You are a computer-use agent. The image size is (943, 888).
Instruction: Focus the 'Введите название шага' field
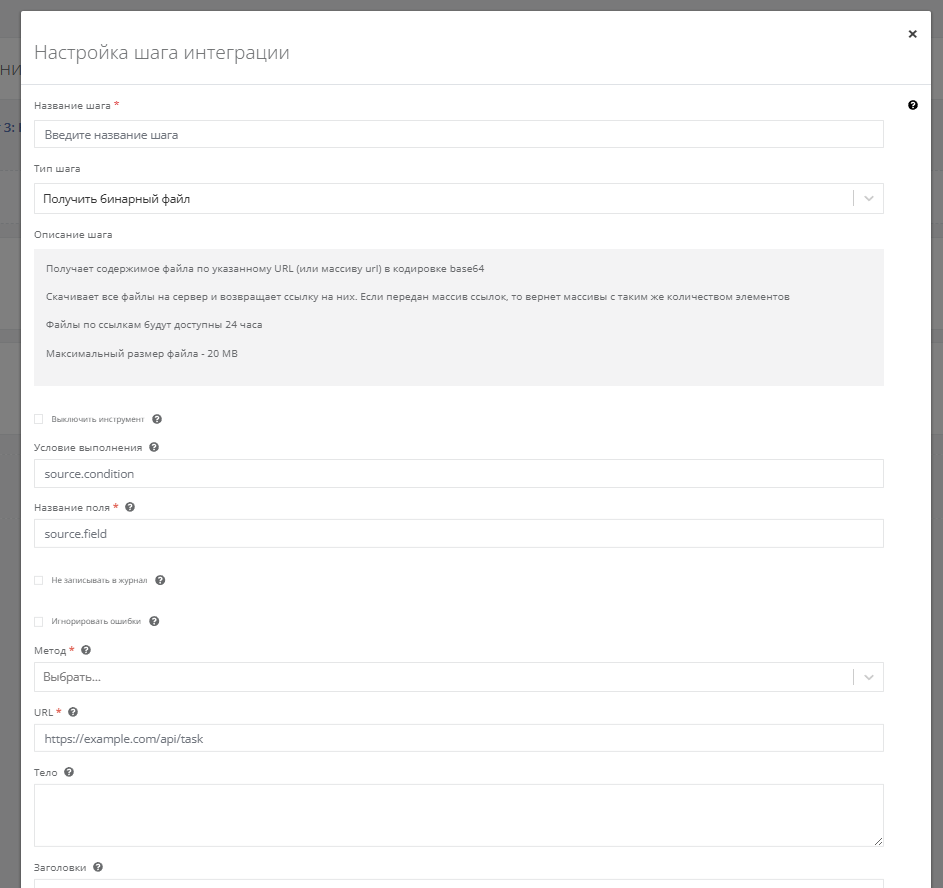[458, 134]
